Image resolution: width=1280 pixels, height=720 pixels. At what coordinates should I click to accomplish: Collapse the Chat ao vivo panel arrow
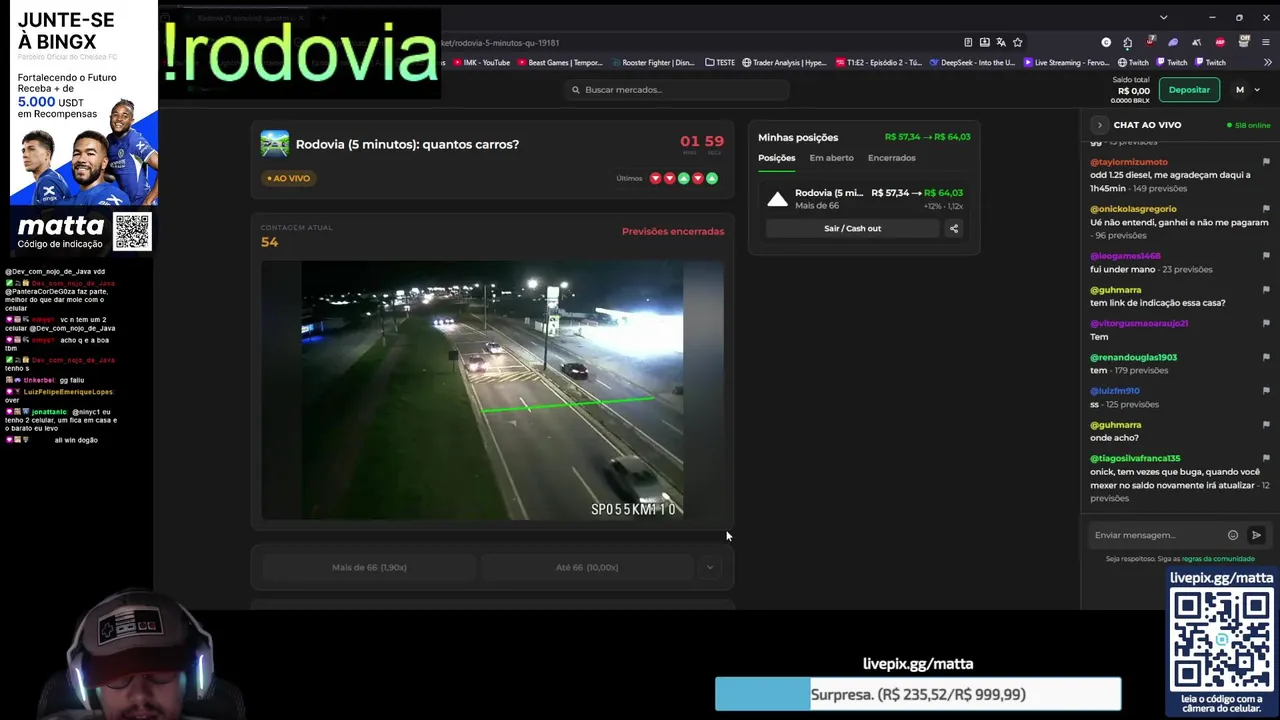coord(1099,125)
